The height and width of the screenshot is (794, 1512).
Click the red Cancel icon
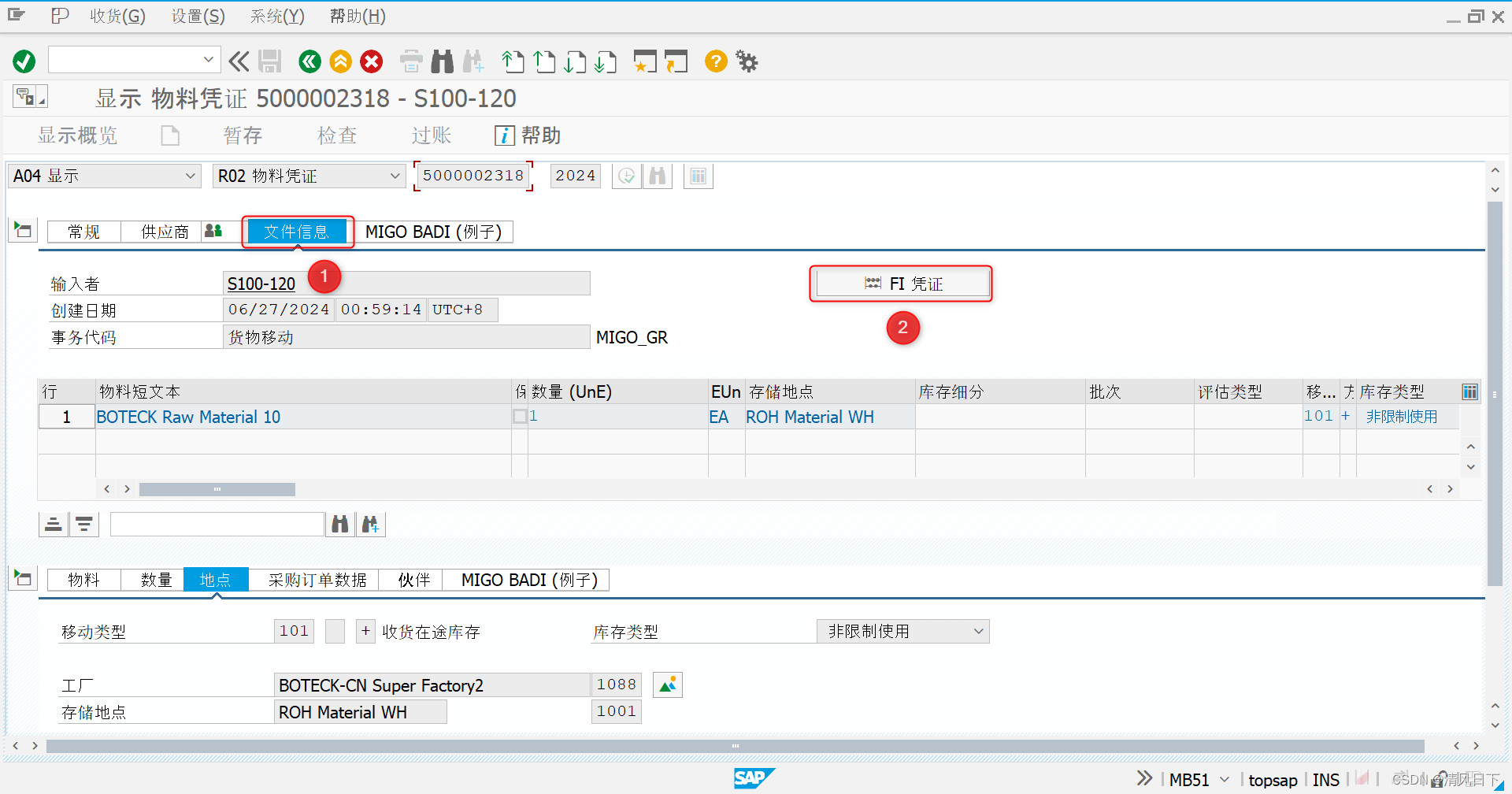coord(372,61)
